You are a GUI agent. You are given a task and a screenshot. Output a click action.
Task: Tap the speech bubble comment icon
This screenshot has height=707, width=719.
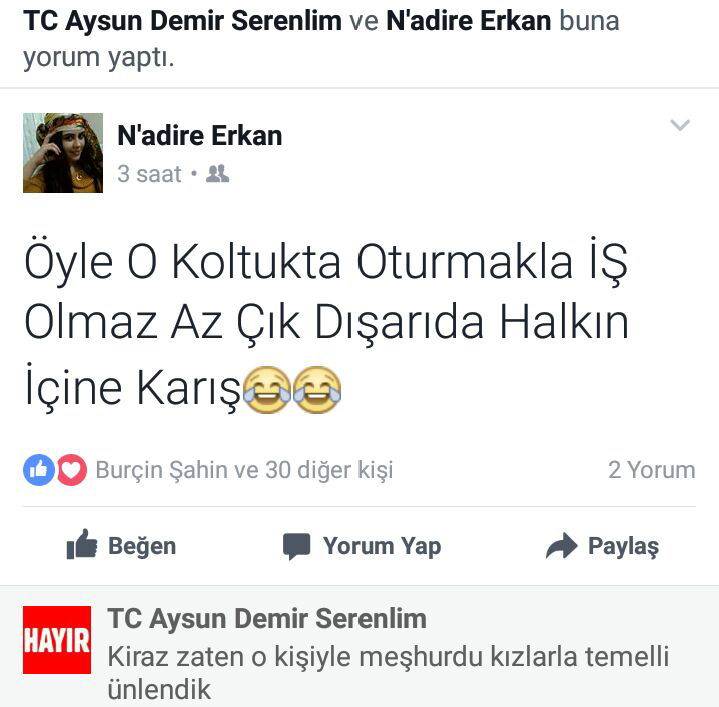pos(297,546)
